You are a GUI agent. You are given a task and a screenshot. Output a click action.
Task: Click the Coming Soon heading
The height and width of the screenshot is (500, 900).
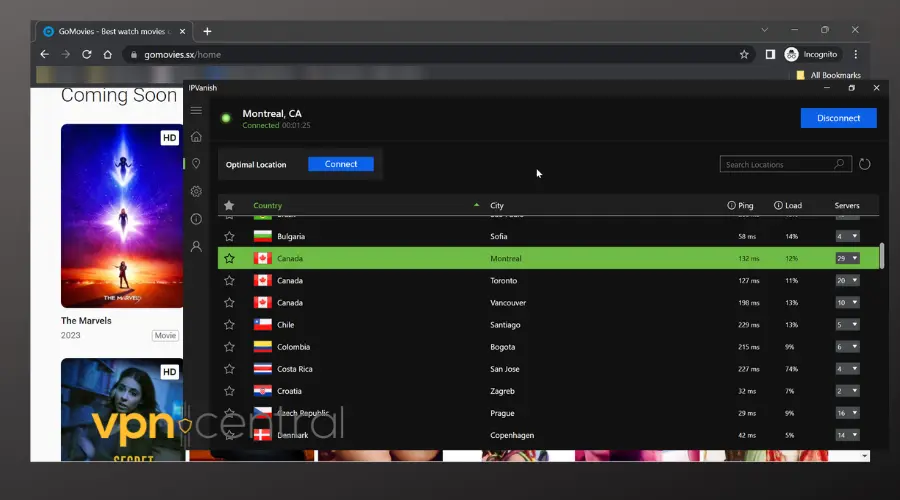tap(119, 95)
